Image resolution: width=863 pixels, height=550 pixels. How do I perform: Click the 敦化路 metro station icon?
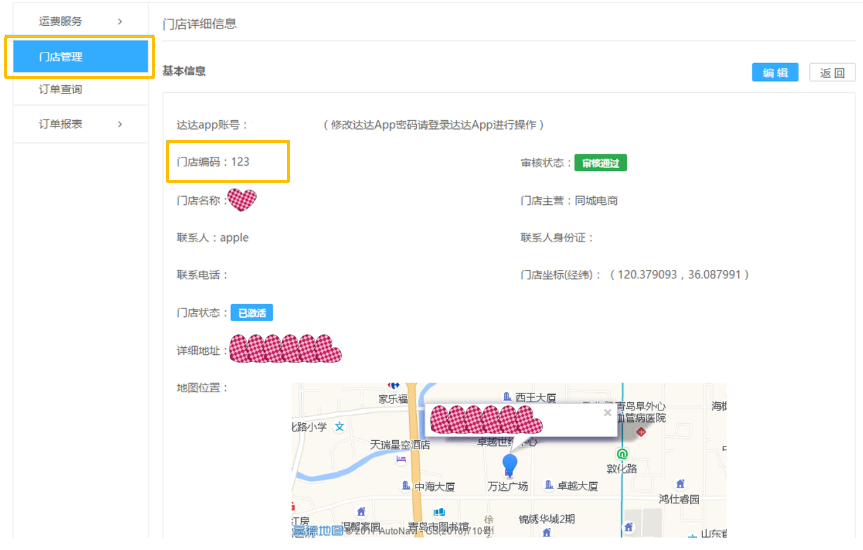pos(622,452)
